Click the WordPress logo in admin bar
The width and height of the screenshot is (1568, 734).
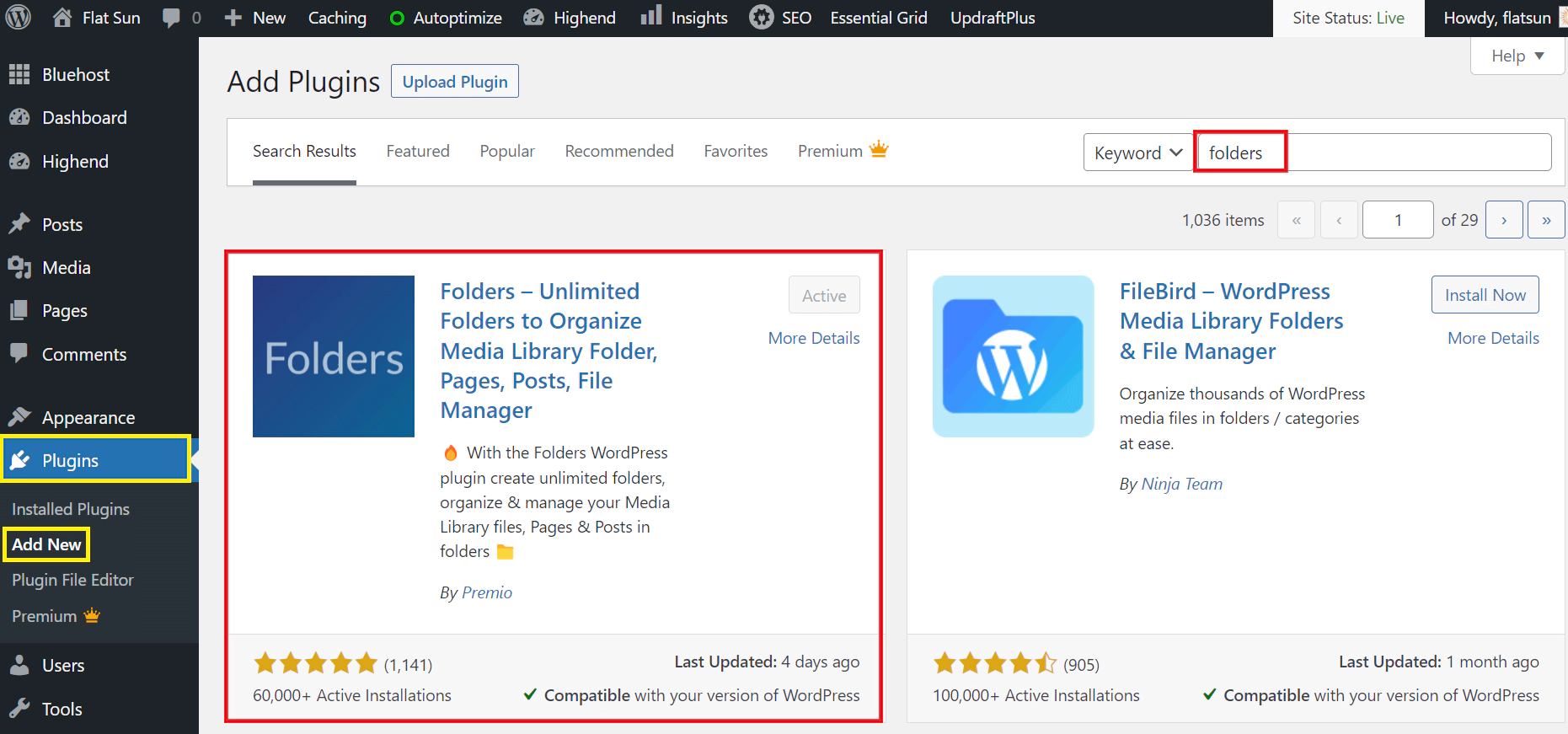(x=19, y=18)
